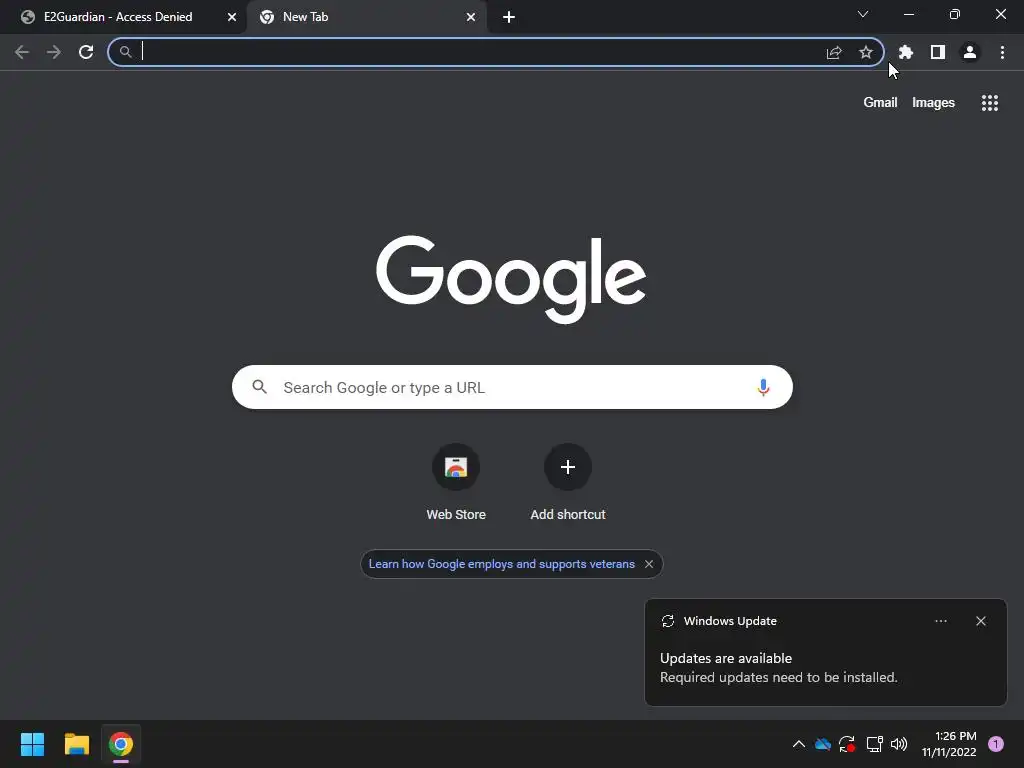
Task: Open the Extensions puzzle icon
Action: pos(906,52)
